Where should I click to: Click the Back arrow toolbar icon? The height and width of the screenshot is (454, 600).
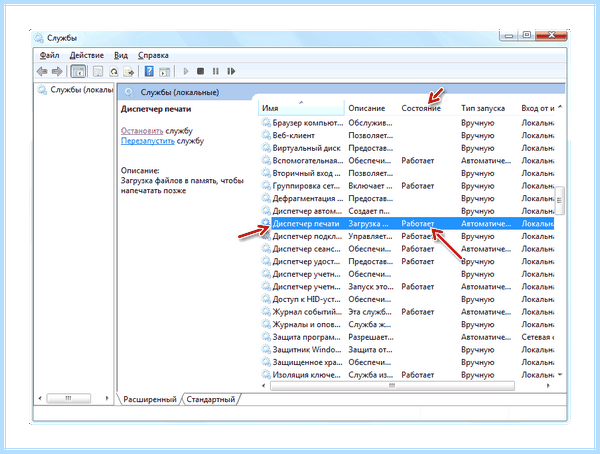point(42,71)
